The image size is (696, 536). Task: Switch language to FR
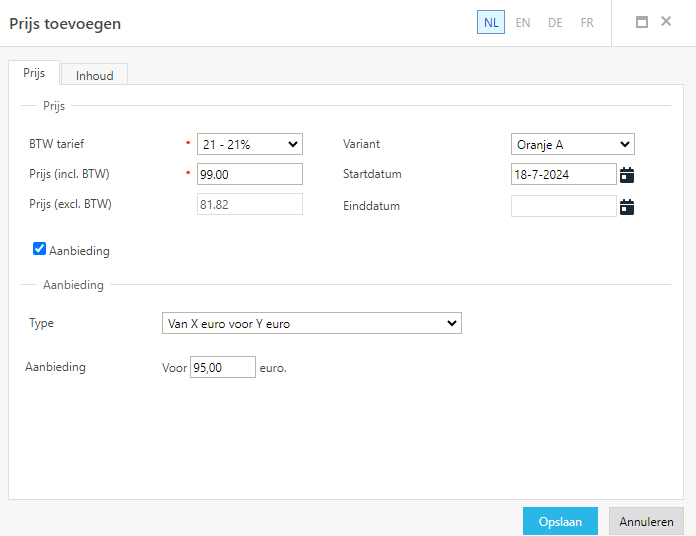click(587, 23)
